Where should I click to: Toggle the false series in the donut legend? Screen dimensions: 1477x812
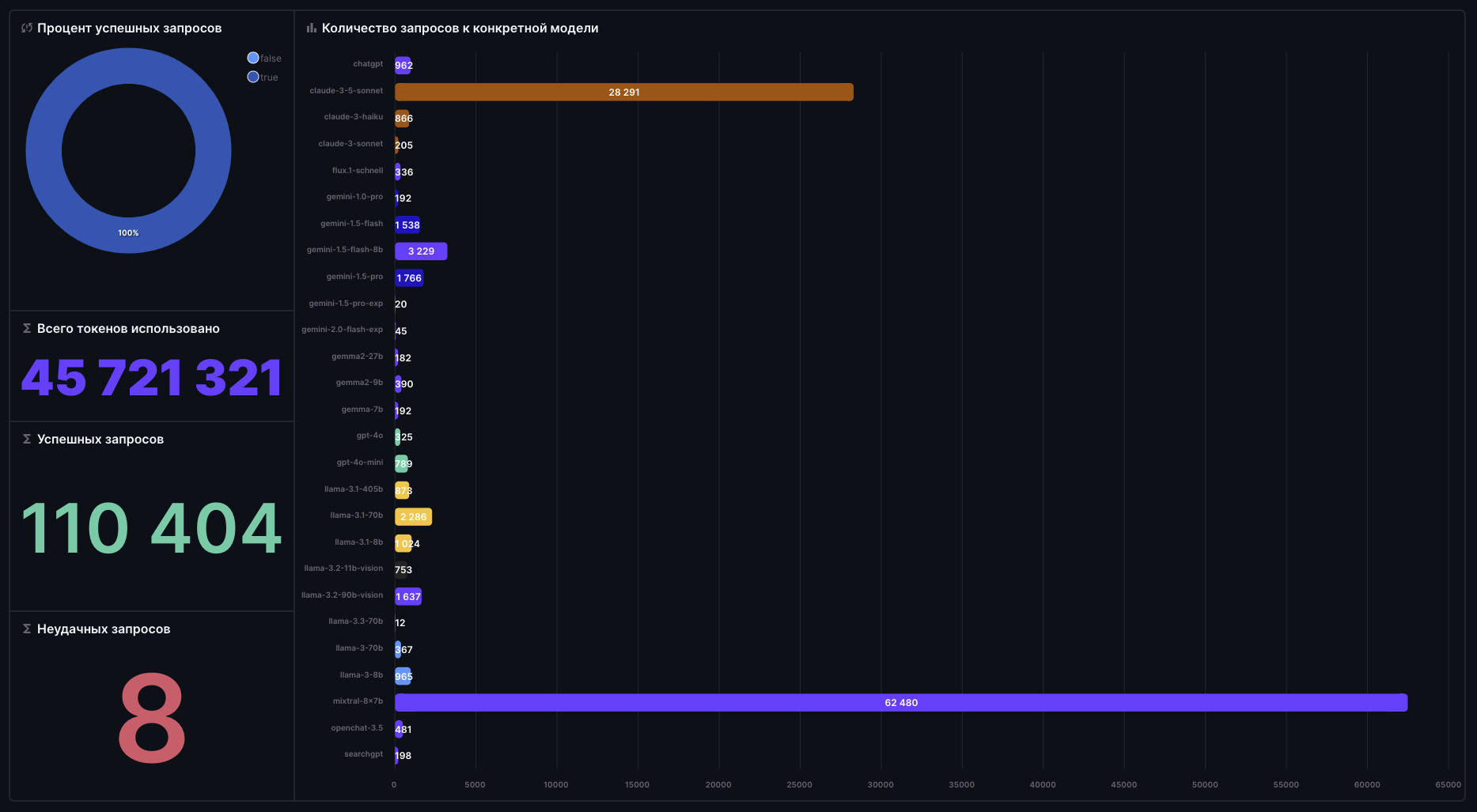point(264,58)
